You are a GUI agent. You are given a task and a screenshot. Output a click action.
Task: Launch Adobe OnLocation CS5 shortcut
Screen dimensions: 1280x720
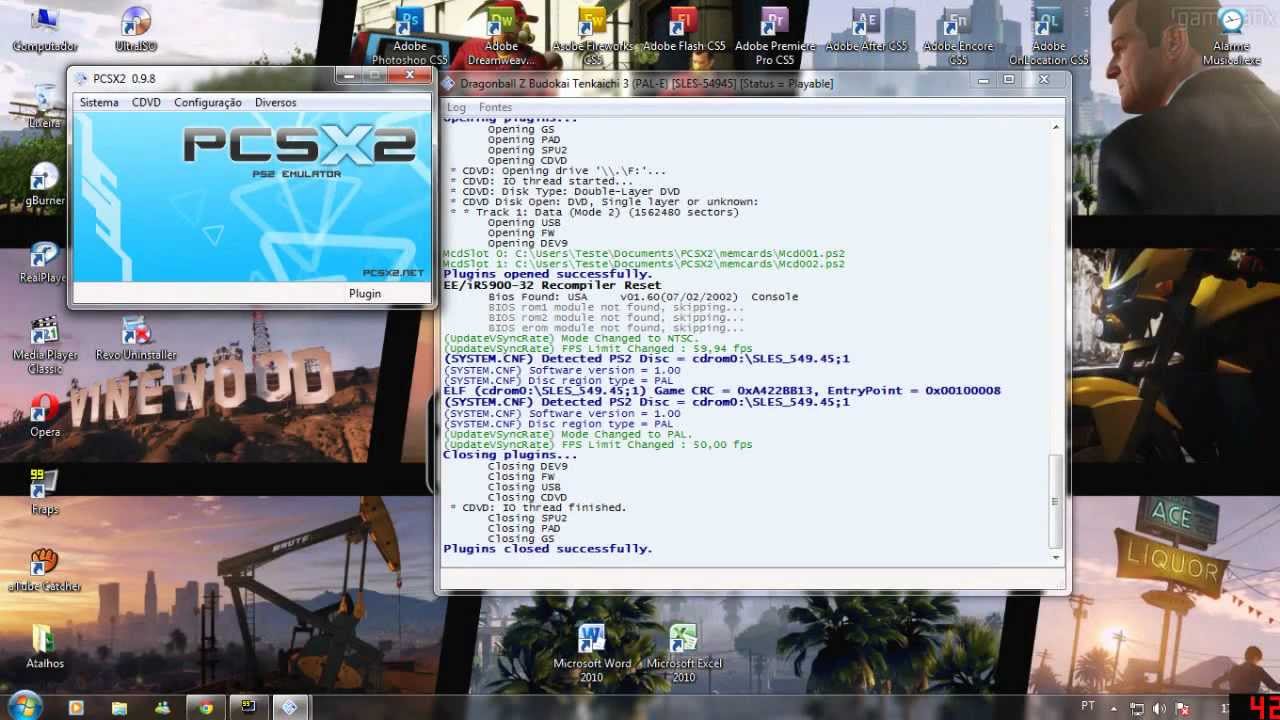[x=1049, y=37]
